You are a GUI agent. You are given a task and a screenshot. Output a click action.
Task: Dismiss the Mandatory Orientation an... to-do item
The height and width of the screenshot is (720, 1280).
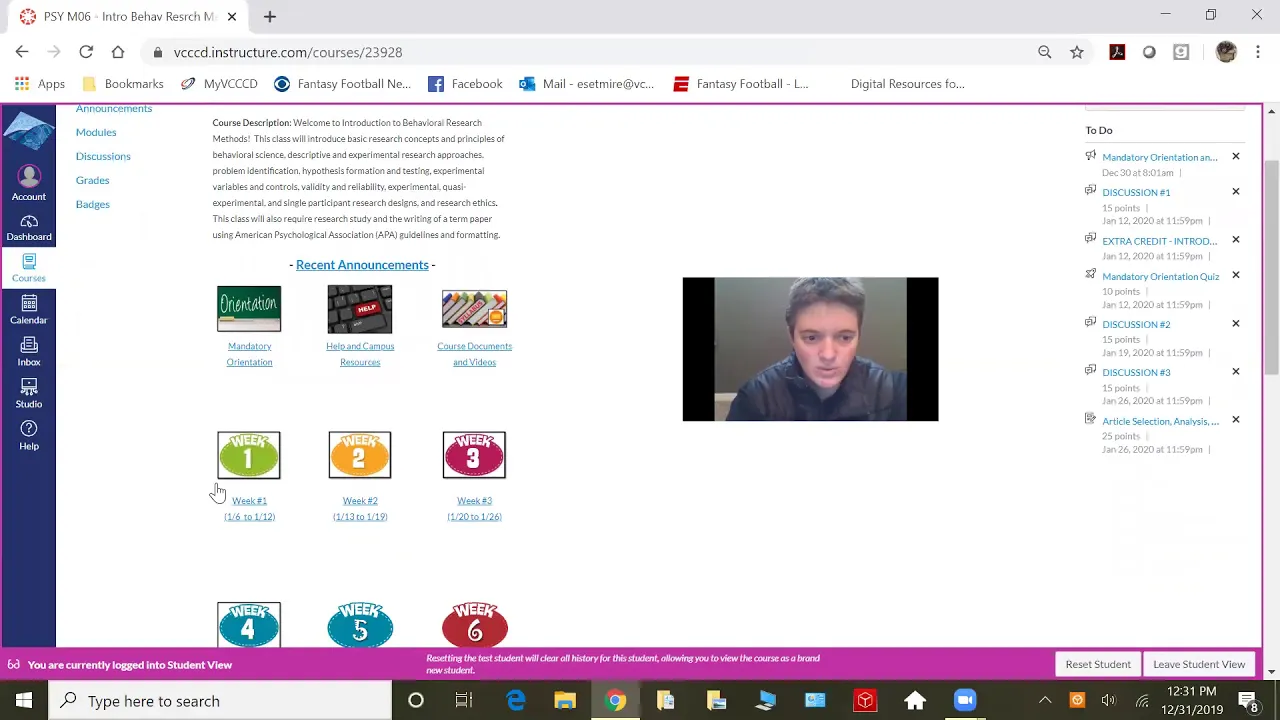point(1235,156)
